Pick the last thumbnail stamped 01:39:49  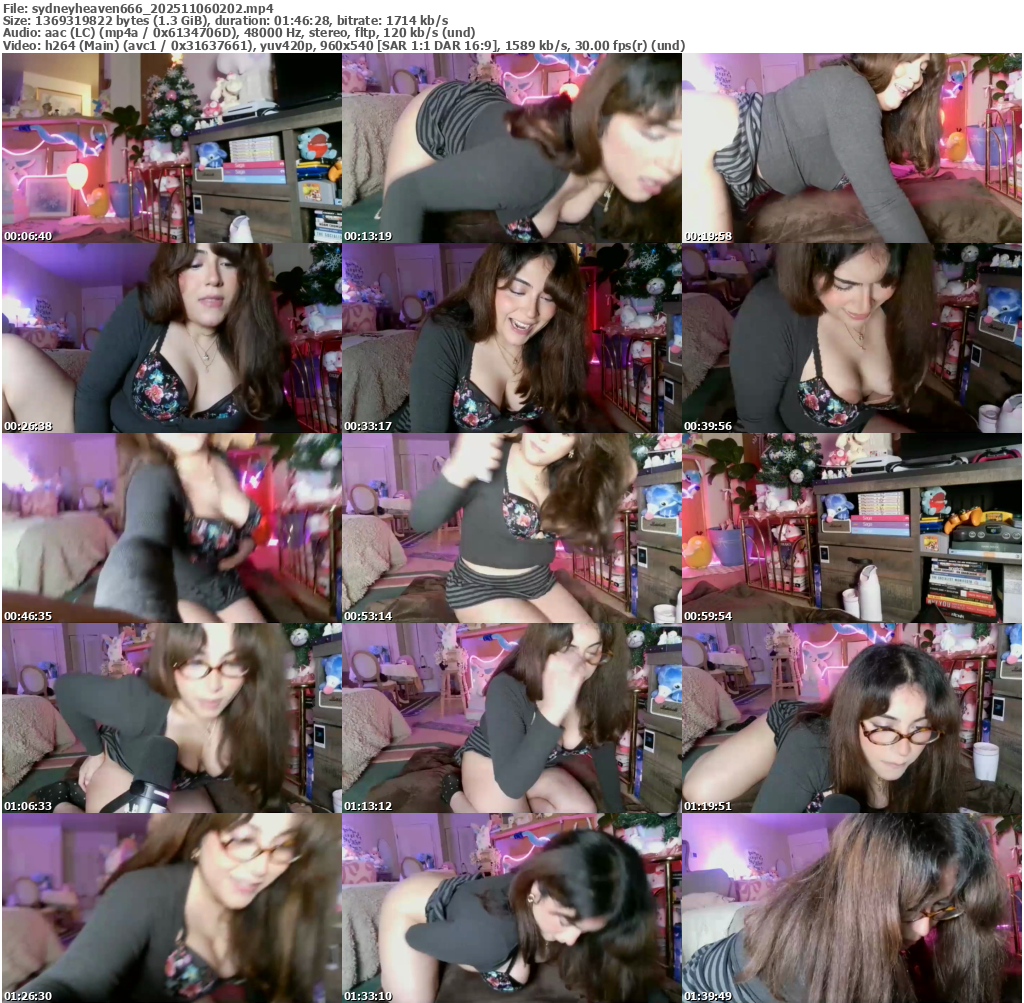(x=852, y=908)
